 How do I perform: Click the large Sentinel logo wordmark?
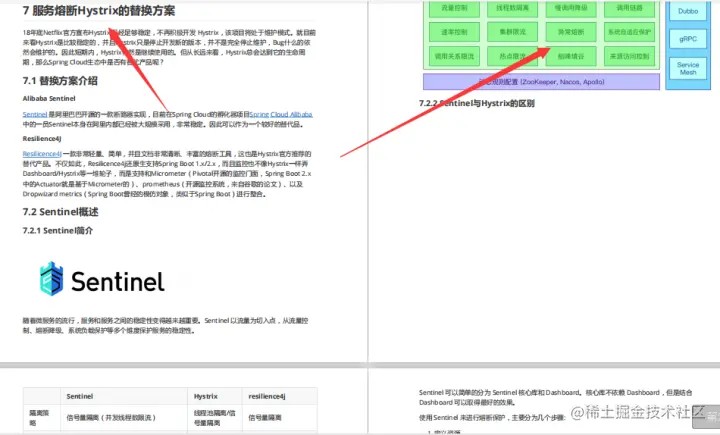pos(118,281)
